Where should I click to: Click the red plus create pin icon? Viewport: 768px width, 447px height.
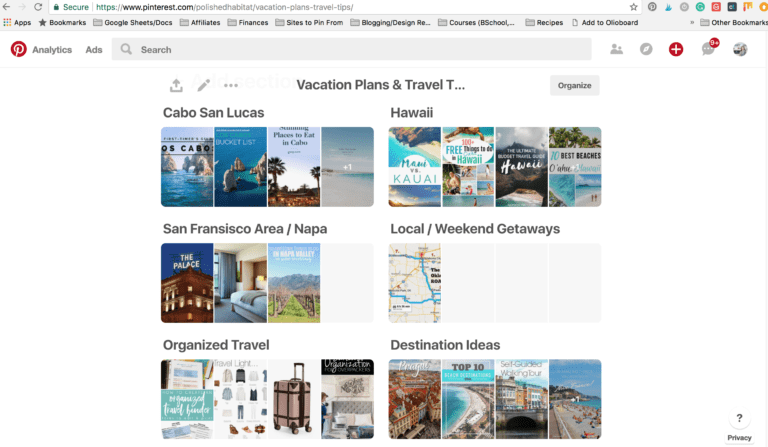click(676, 49)
